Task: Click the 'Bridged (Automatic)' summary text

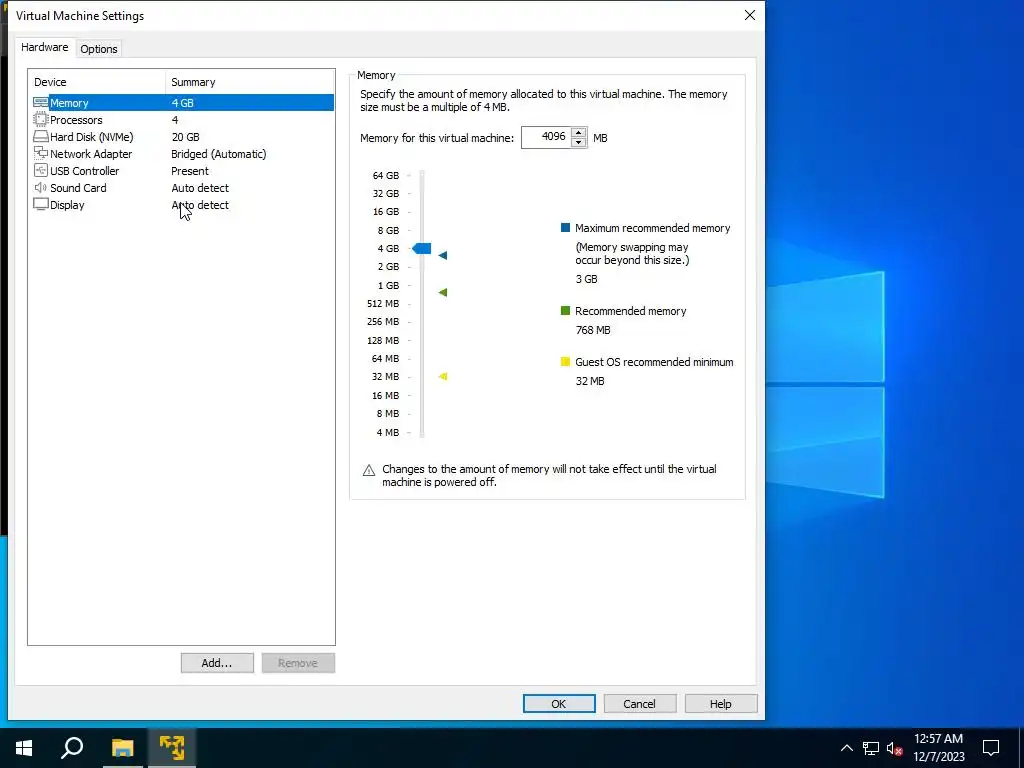Action: point(219,154)
